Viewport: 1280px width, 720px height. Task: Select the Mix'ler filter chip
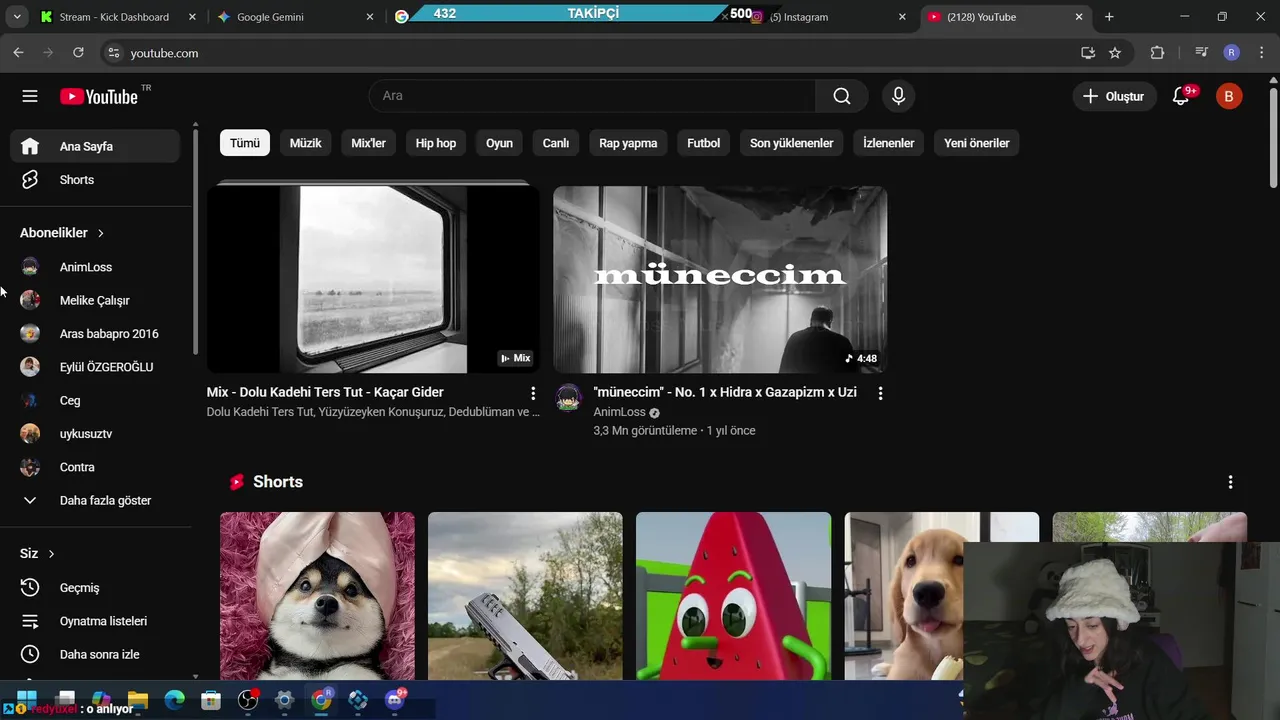click(368, 143)
